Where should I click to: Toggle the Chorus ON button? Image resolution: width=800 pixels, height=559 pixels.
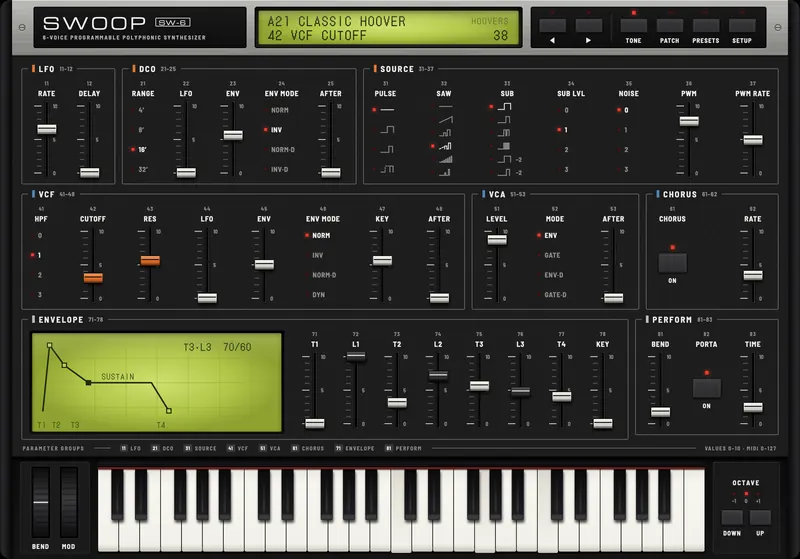click(x=672, y=263)
